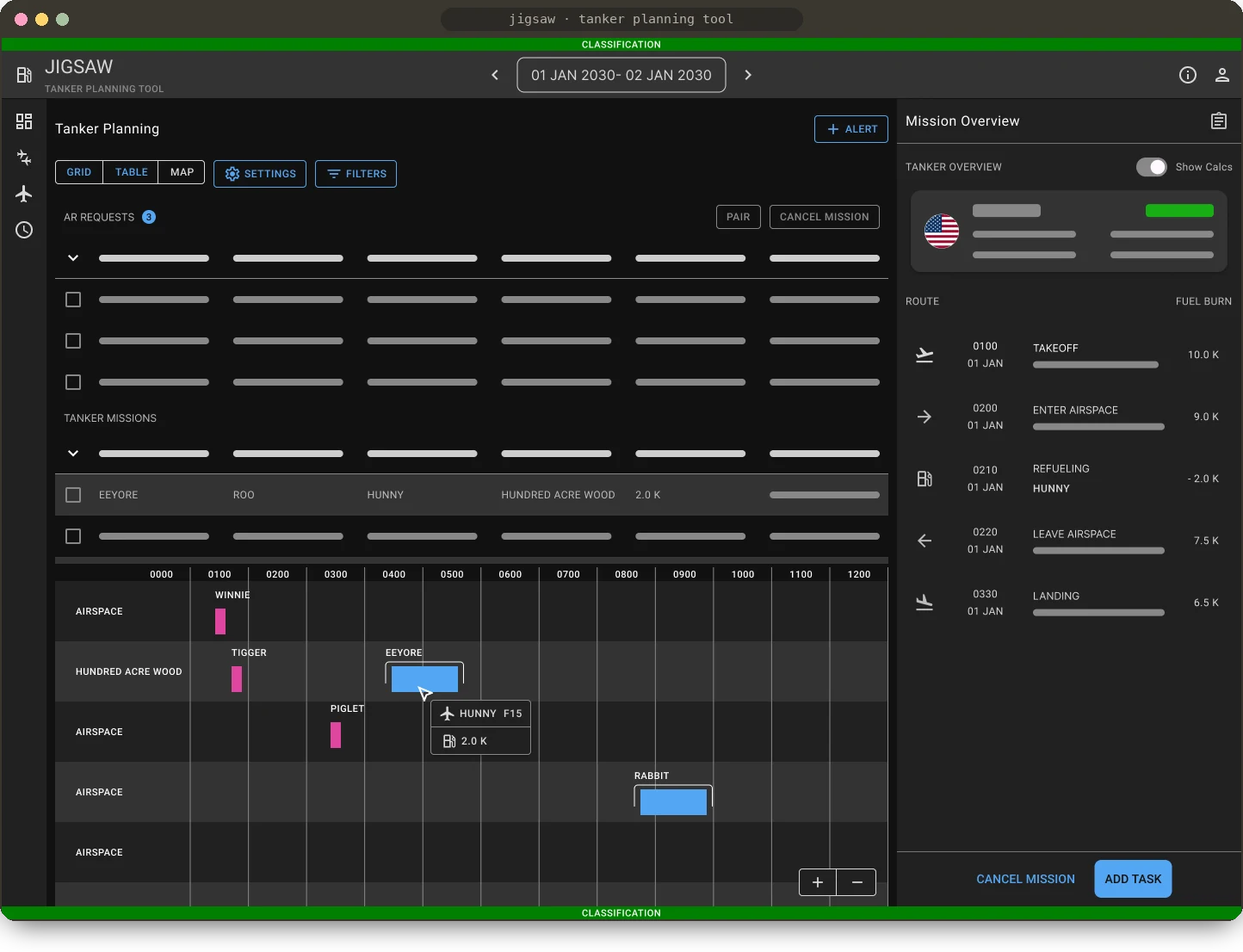Select the WINNIE pink timeline marker
Image resolution: width=1243 pixels, height=952 pixels.
click(220, 621)
